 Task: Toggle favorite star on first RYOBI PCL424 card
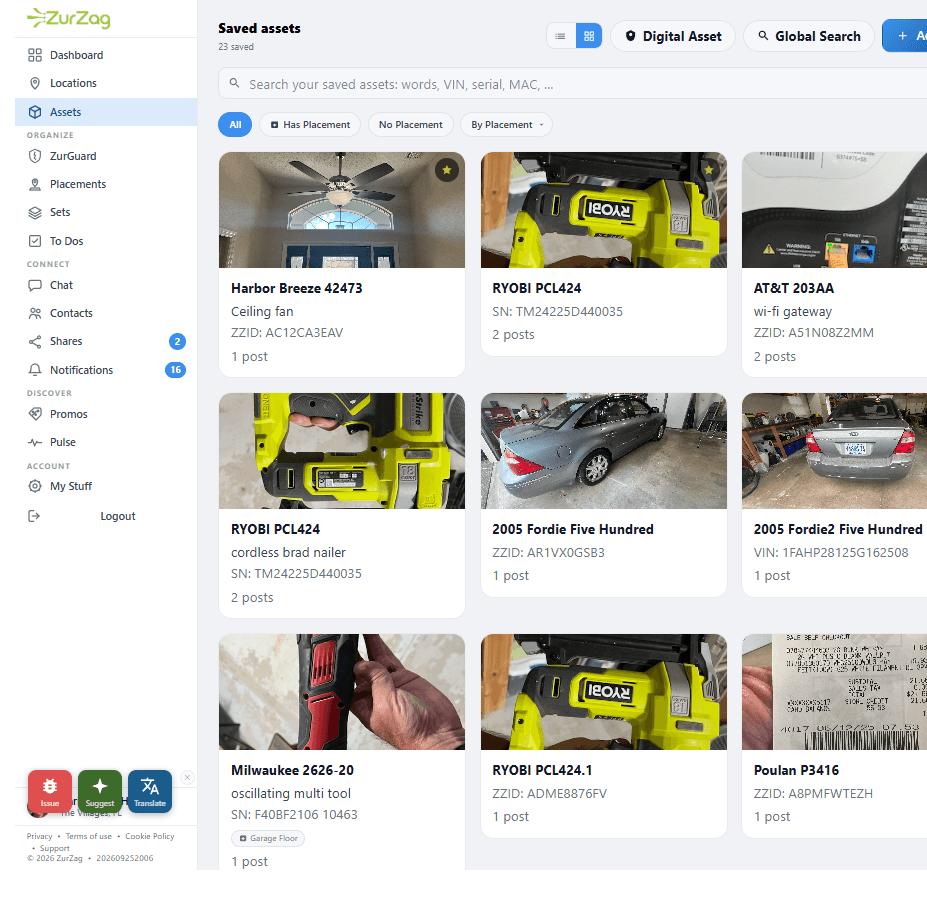click(708, 170)
